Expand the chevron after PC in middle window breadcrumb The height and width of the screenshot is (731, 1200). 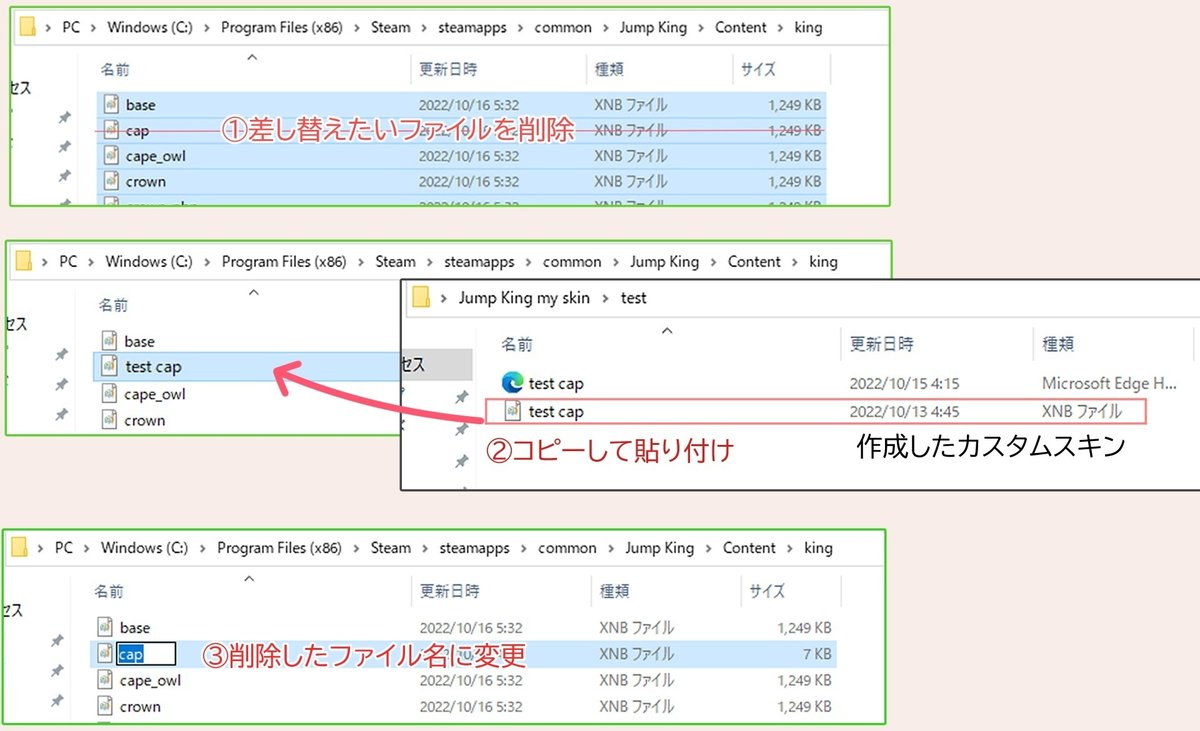(x=91, y=262)
